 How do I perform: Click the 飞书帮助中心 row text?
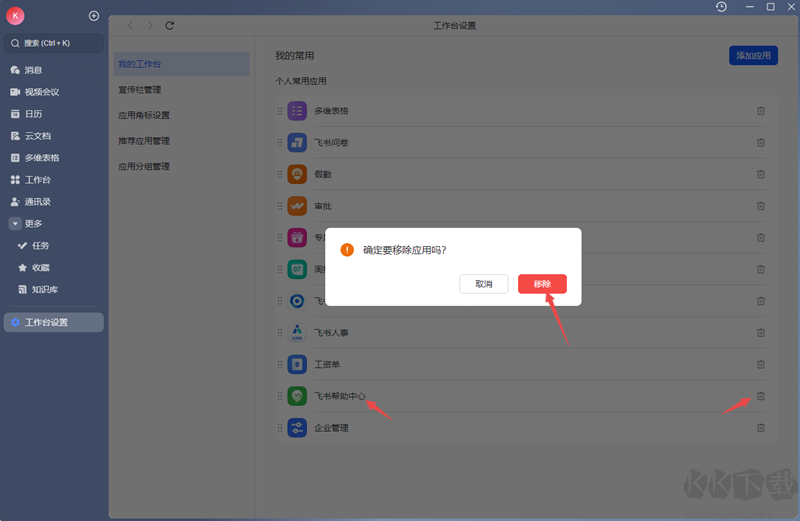tap(340, 396)
